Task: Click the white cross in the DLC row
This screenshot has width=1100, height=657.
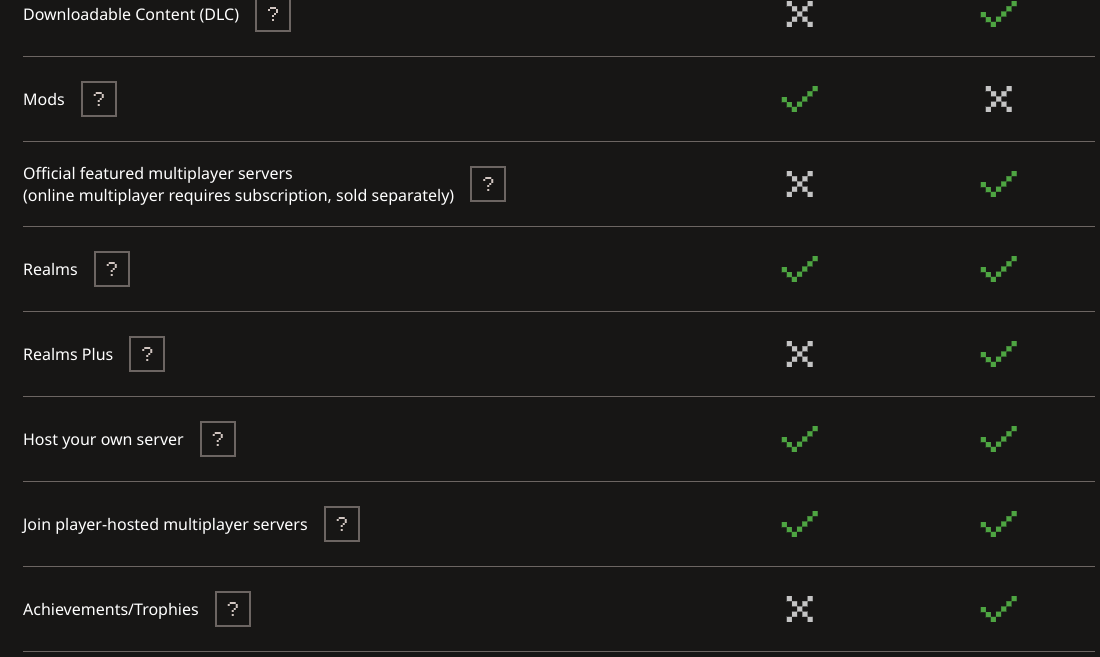Action: (x=799, y=14)
